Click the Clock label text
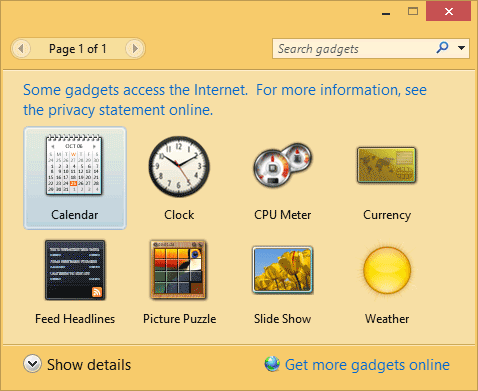The width and height of the screenshot is (478, 391). [x=179, y=215]
